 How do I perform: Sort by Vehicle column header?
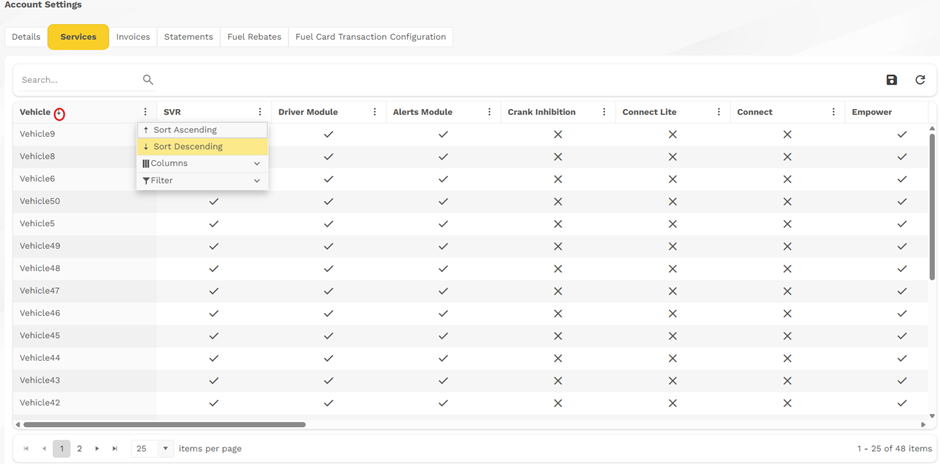click(x=35, y=112)
